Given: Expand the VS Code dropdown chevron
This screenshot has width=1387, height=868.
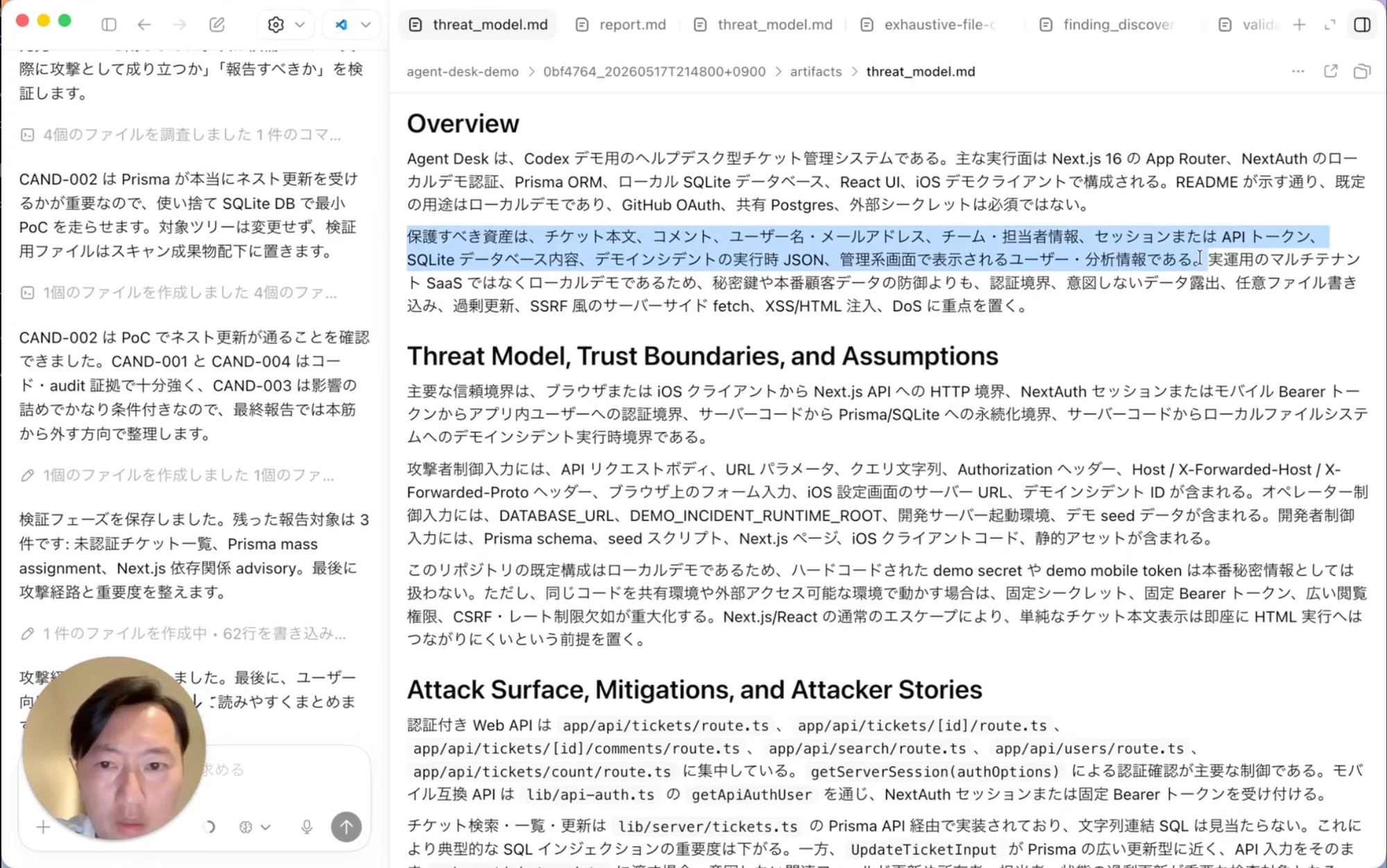Looking at the screenshot, I should coord(366,24).
